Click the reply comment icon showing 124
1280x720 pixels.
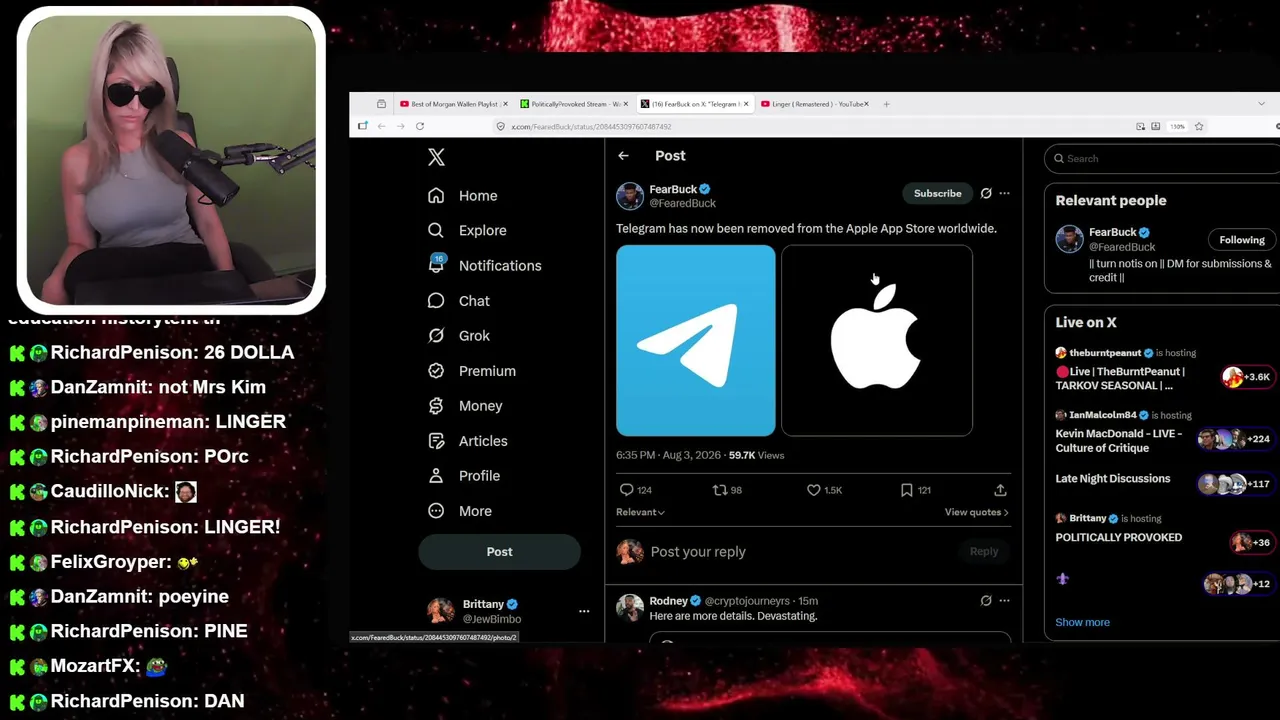click(627, 490)
